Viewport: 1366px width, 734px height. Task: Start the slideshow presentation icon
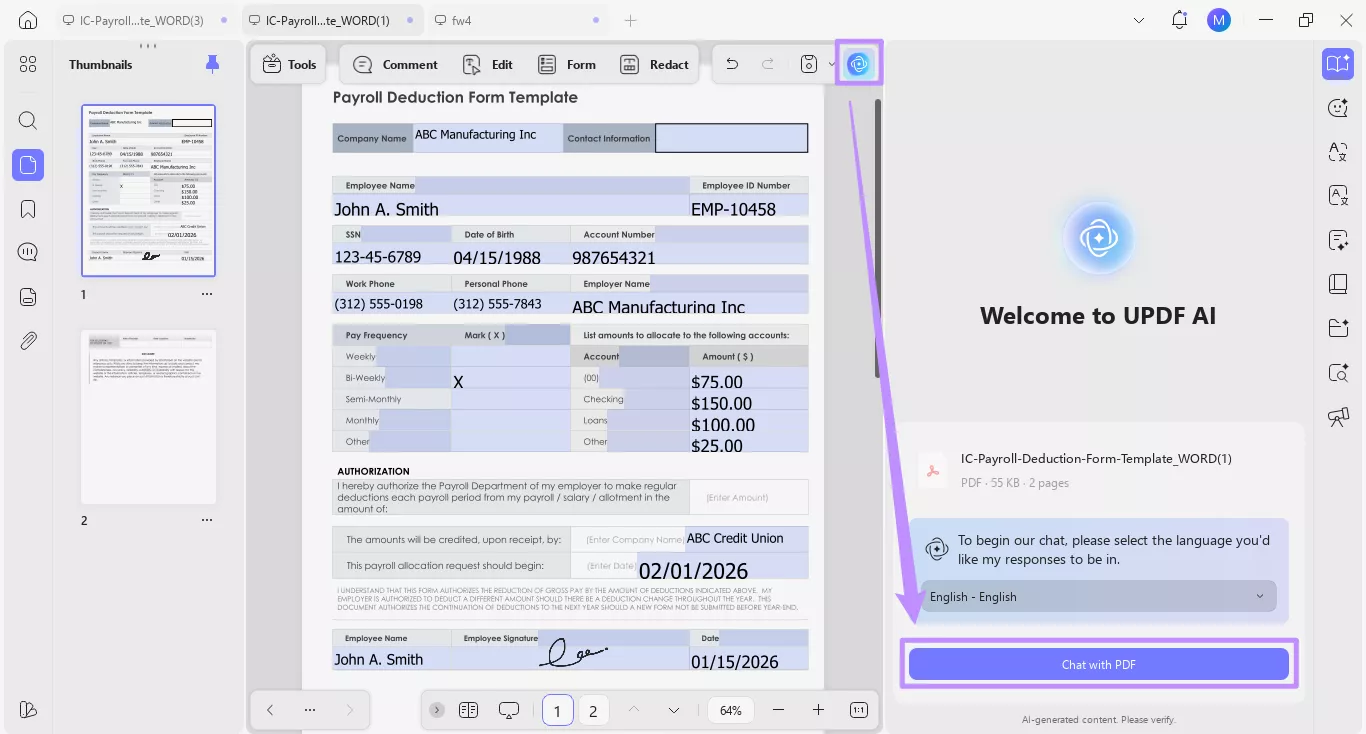(x=509, y=710)
